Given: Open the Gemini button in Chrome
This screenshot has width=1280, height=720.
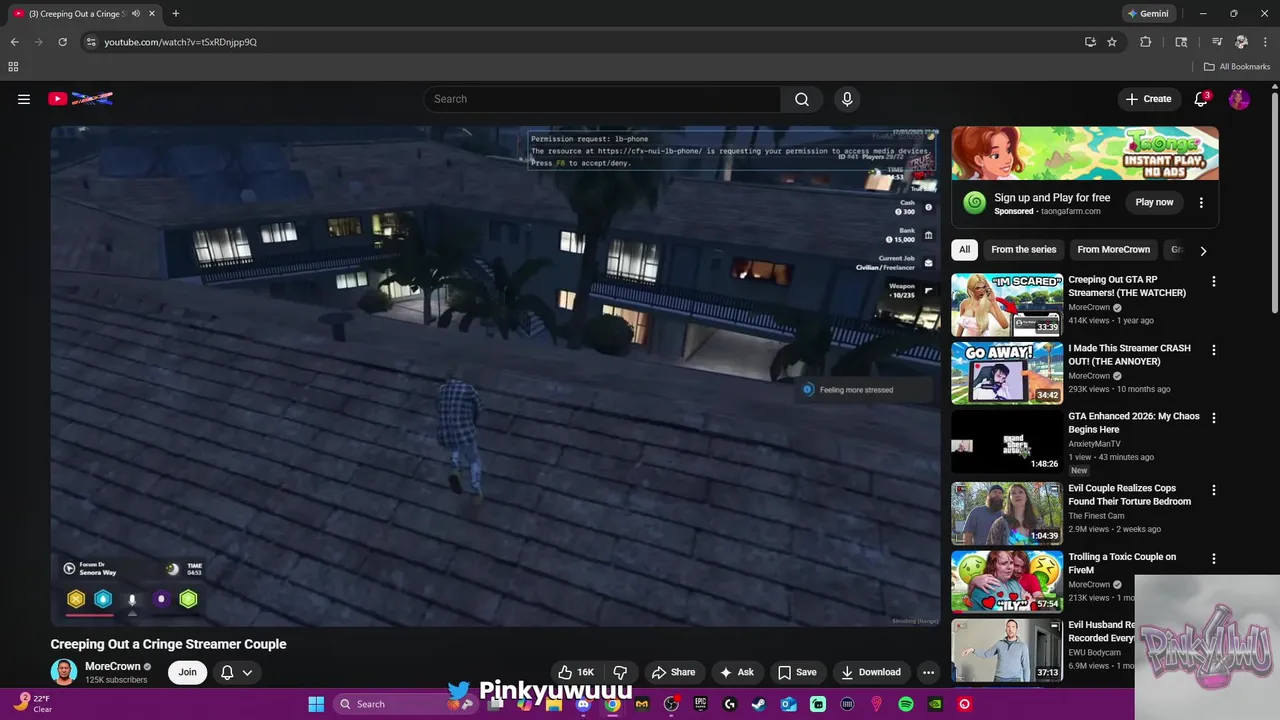Looking at the screenshot, I should 1148,14.
